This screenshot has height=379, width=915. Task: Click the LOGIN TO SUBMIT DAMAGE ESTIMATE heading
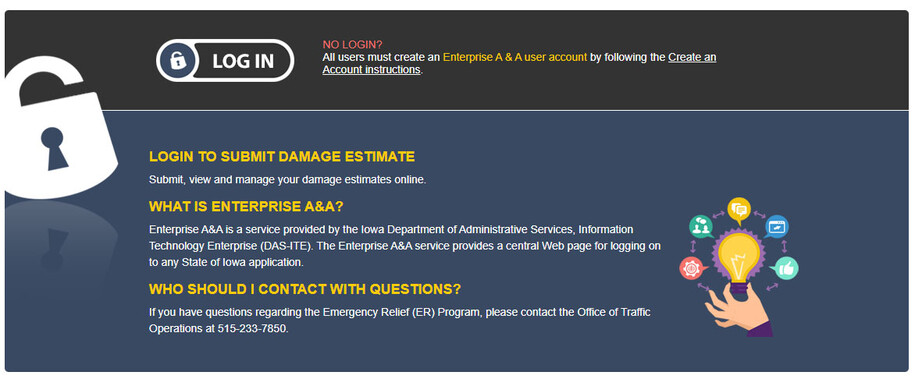pos(282,157)
